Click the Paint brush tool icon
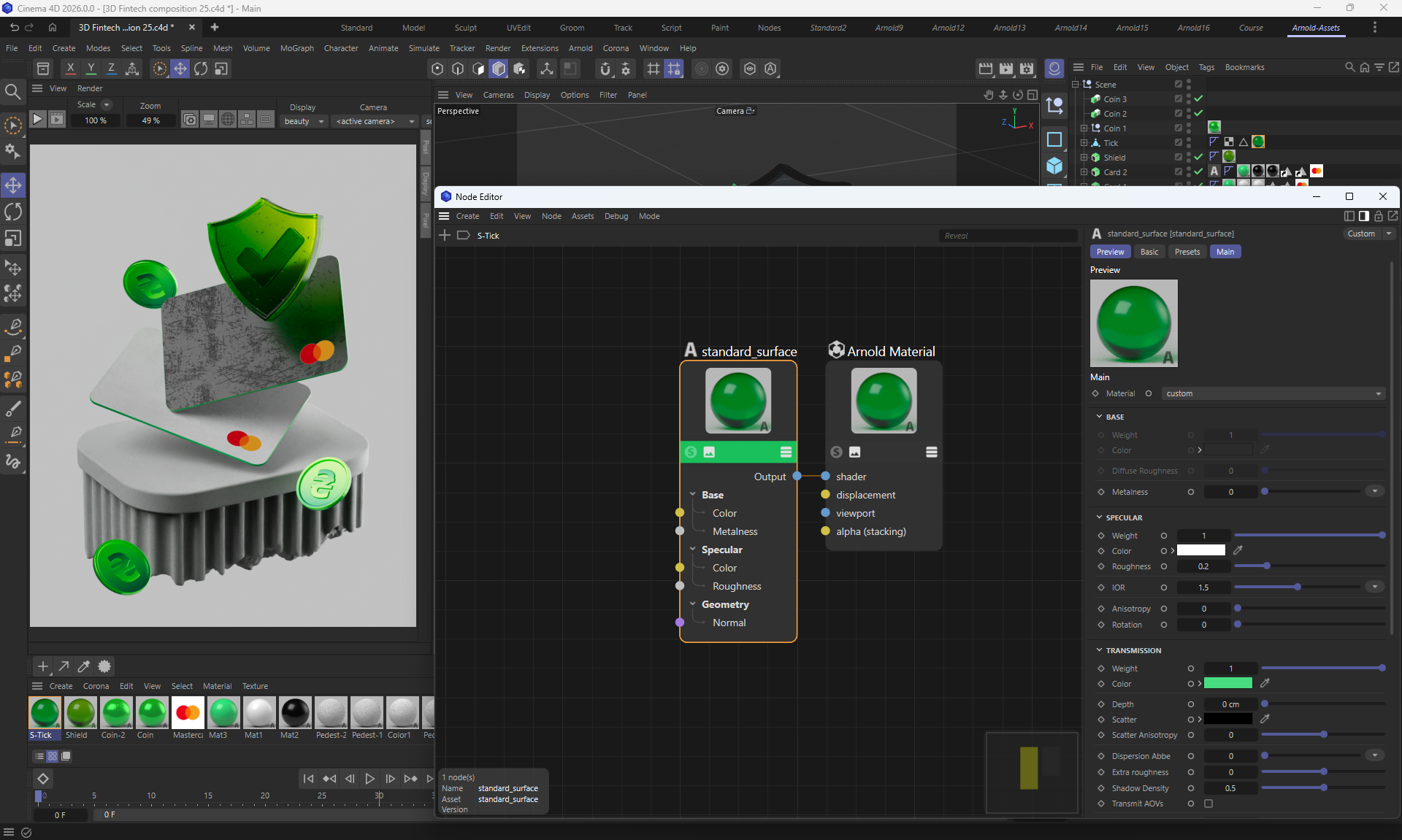The width and height of the screenshot is (1402, 840). tap(14, 408)
